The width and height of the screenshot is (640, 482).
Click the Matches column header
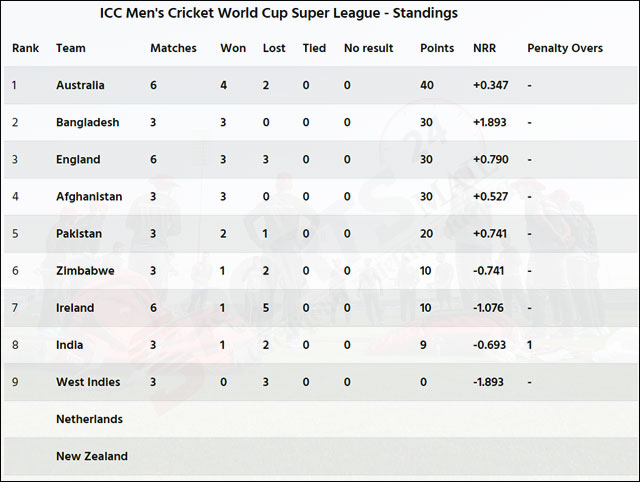pyautogui.click(x=173, y=48)
